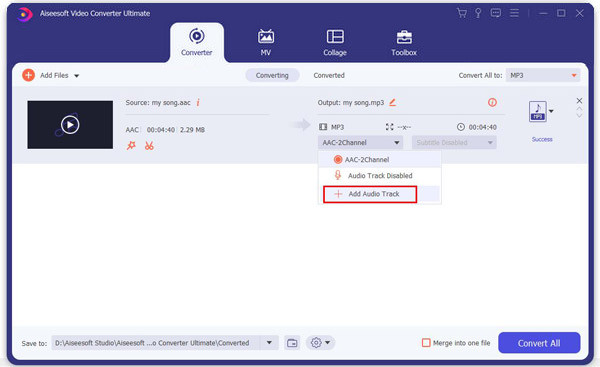Click the Save to path field
600x367 pixels.
[156, 343]
